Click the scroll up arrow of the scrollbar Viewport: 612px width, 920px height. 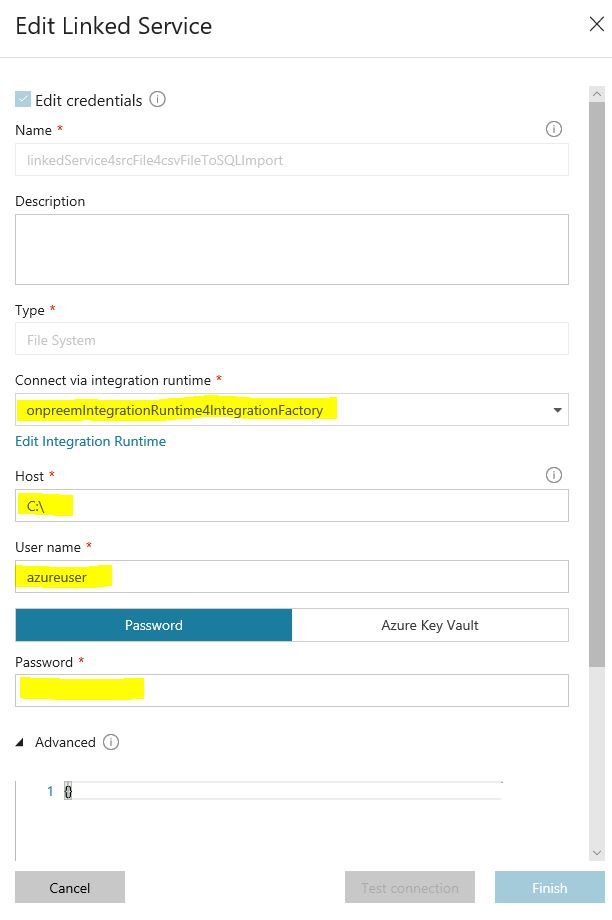tap(597, 94)
